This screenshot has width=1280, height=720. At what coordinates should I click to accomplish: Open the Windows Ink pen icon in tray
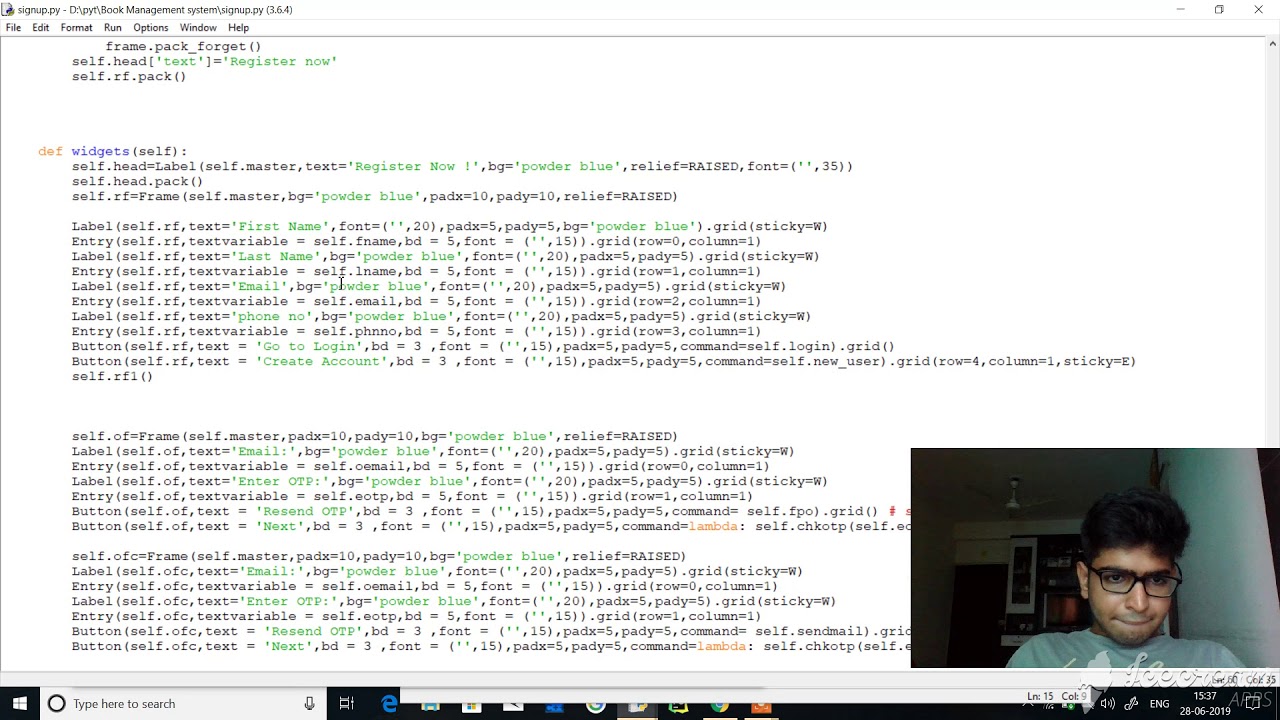click(x=1133, y=703)
